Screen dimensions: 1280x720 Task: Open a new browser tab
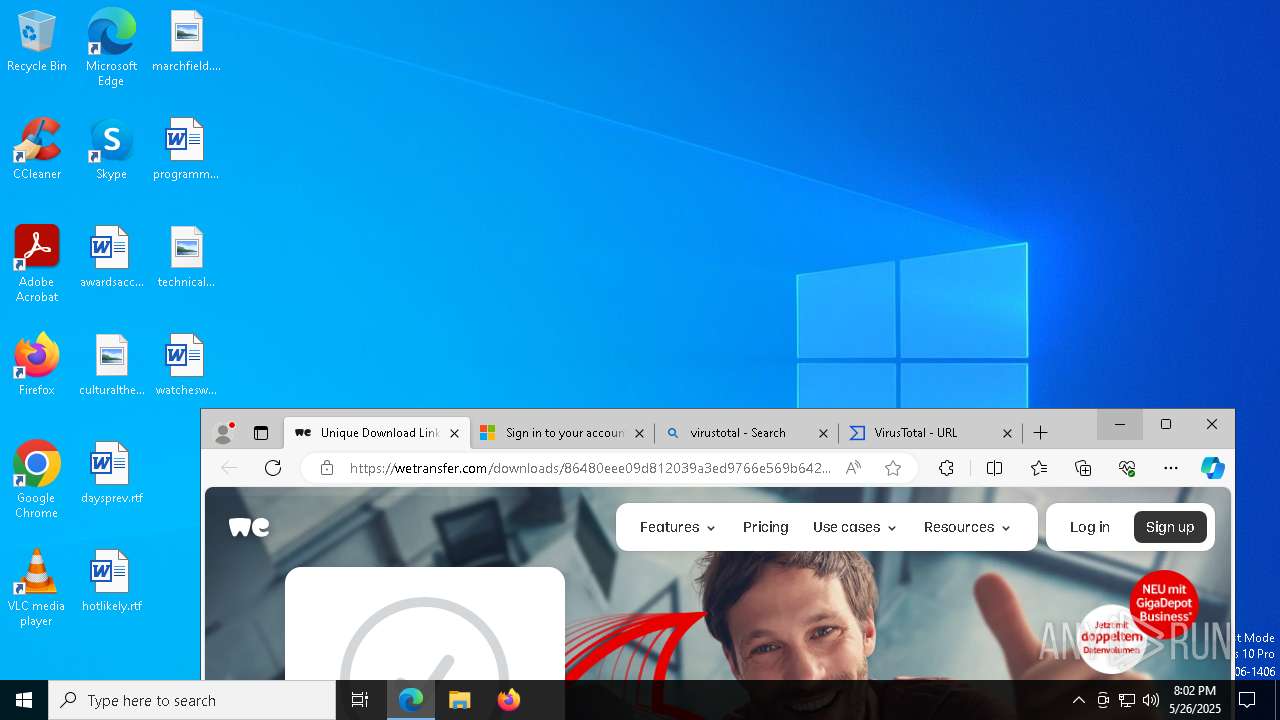click(1041, 433)
